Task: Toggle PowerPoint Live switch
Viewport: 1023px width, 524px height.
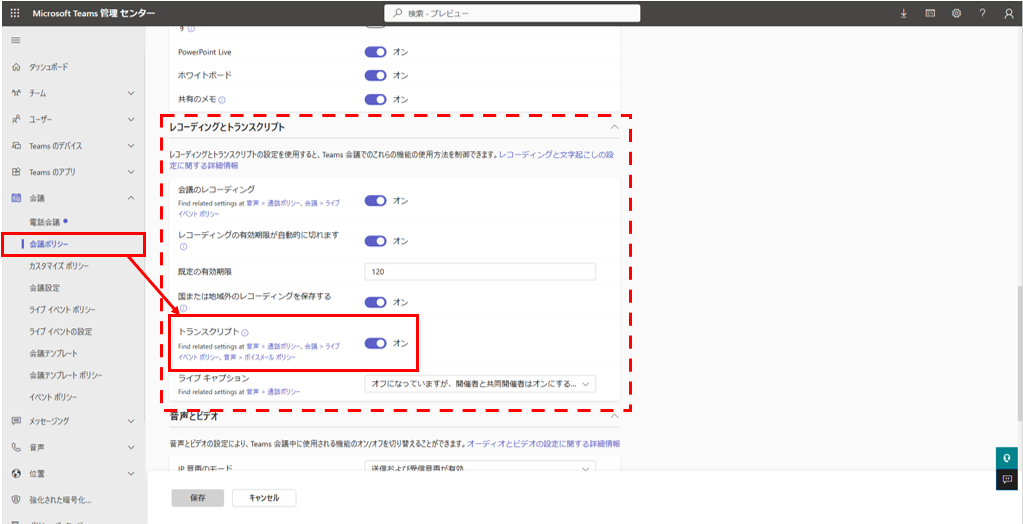Action: (x=376, y=52)
